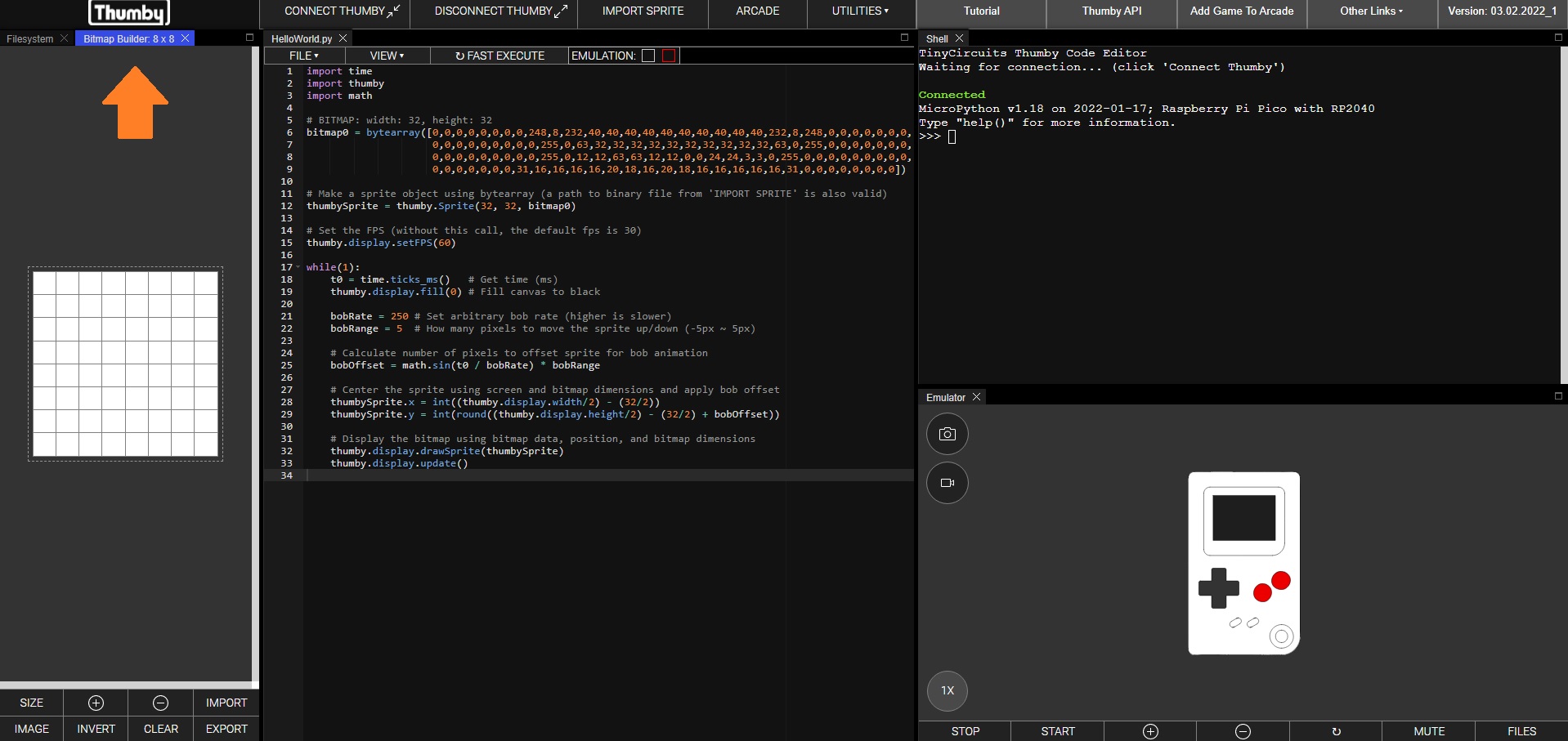Decrease bitmap size with minus icon
This screenshot has height=741, width=1568.
(160, 703)
